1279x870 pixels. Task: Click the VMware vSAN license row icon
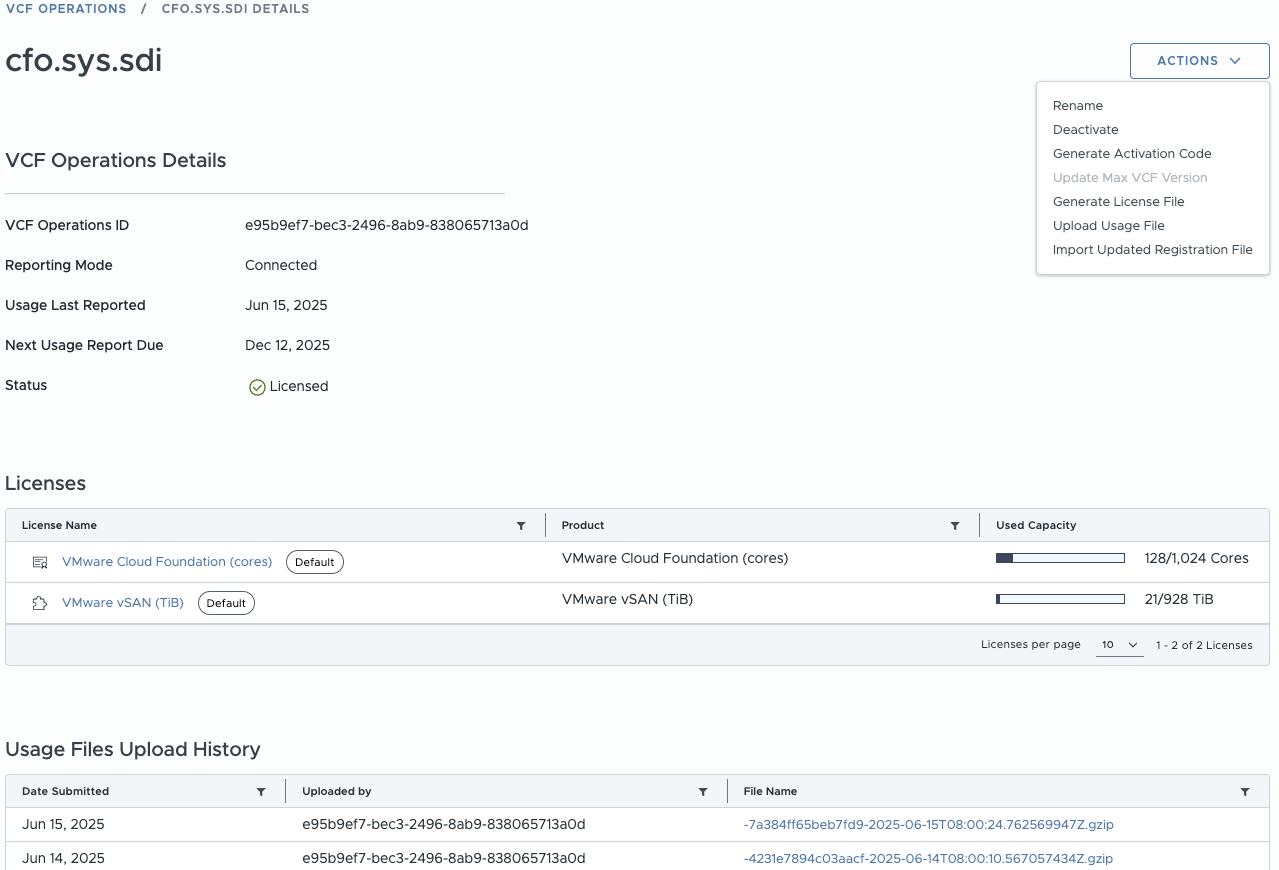tap(40, 603)
